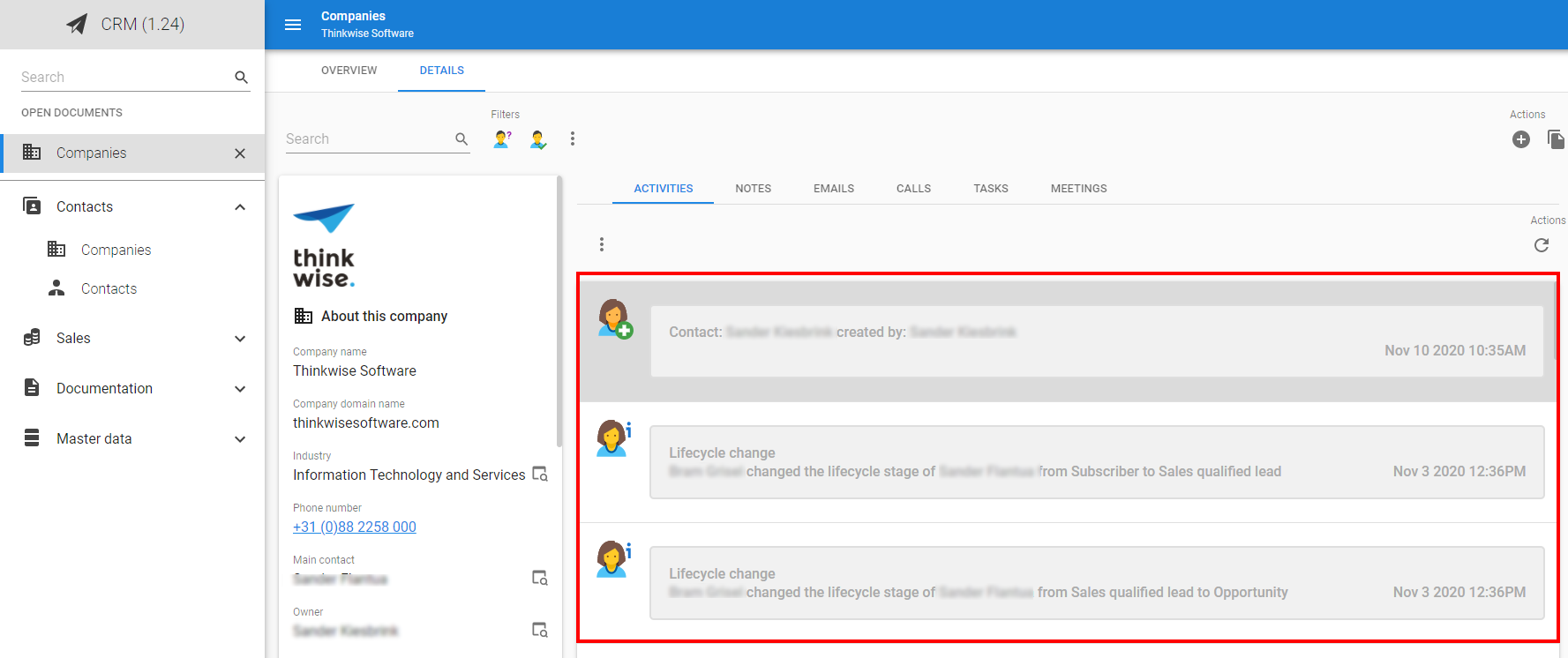The height and width of the screenshot is (658, 1568).
Task: Click the About this company building icon
Action: 304,316
